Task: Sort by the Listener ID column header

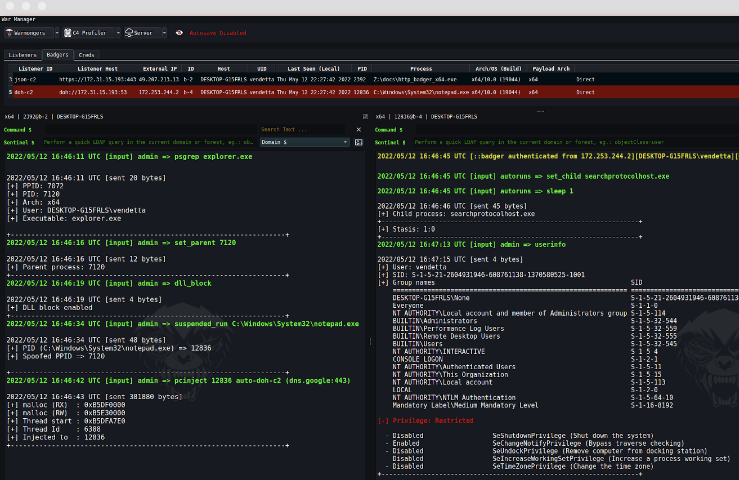Action: (35, 69)
